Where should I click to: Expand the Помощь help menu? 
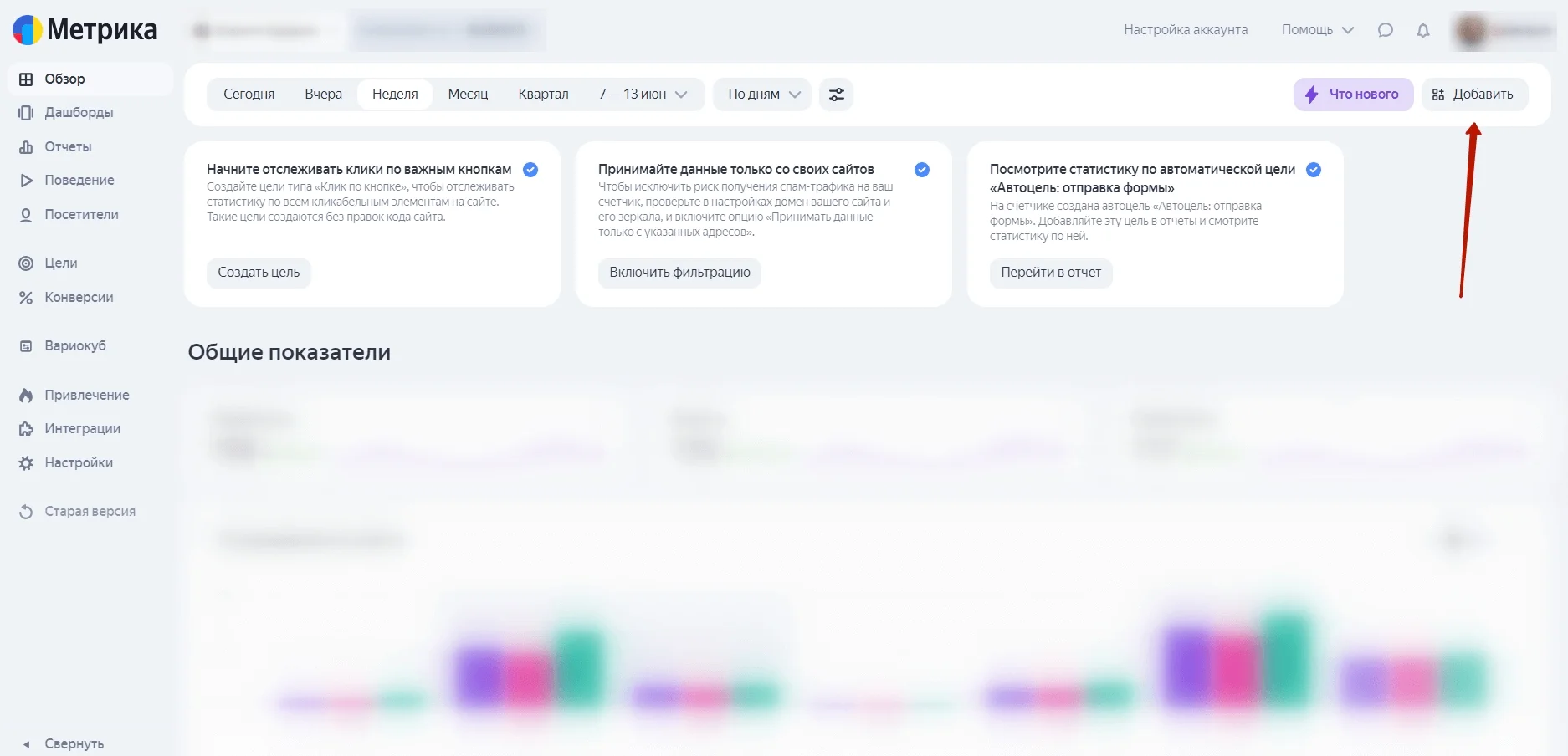[x=1318, y=30]
